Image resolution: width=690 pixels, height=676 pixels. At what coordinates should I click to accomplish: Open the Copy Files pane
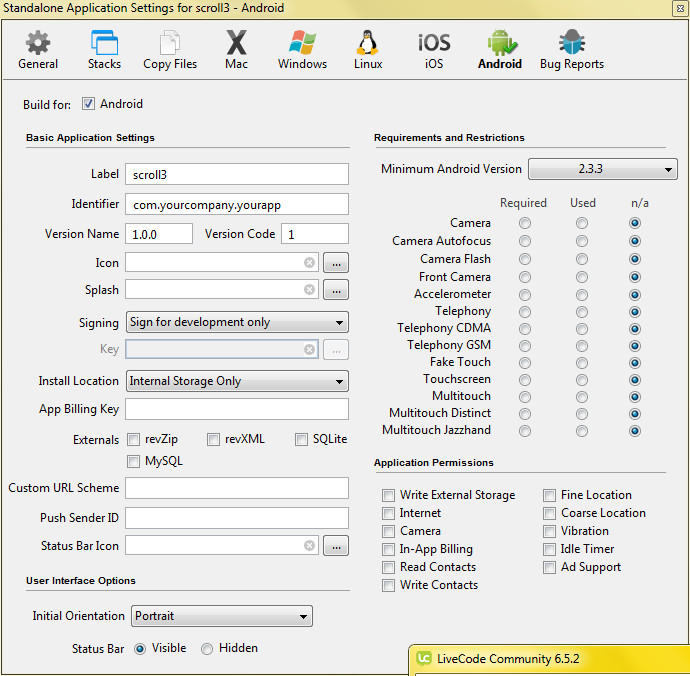pos(170,50)
